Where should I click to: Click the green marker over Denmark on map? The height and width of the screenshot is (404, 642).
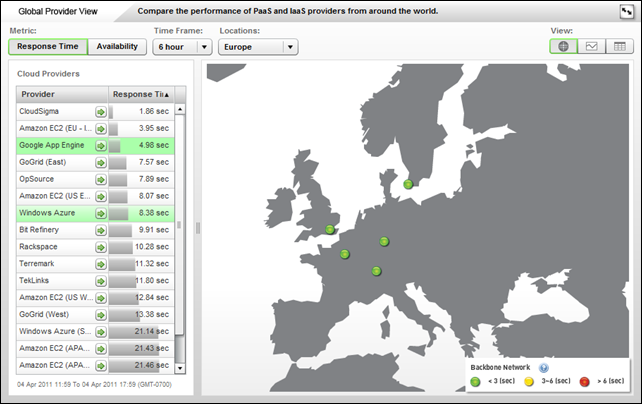tap(408, 184)
